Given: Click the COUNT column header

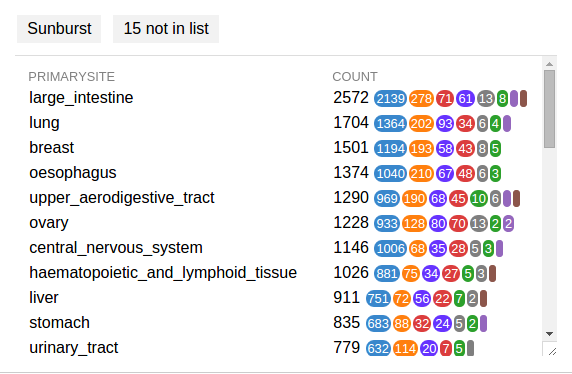Looking at the screenshot, I should (355, 77).
